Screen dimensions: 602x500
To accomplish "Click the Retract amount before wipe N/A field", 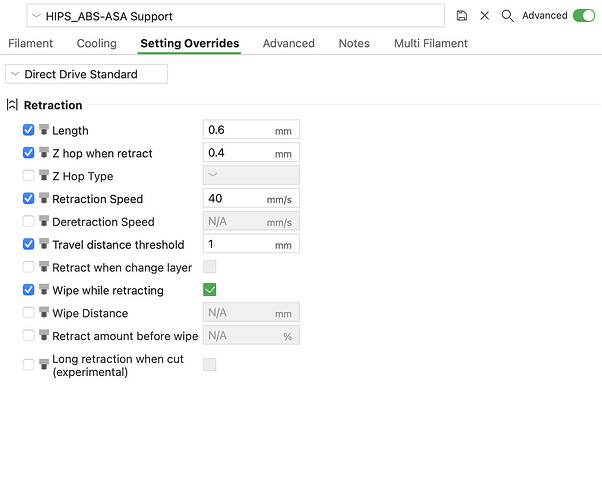I will 251,335.
